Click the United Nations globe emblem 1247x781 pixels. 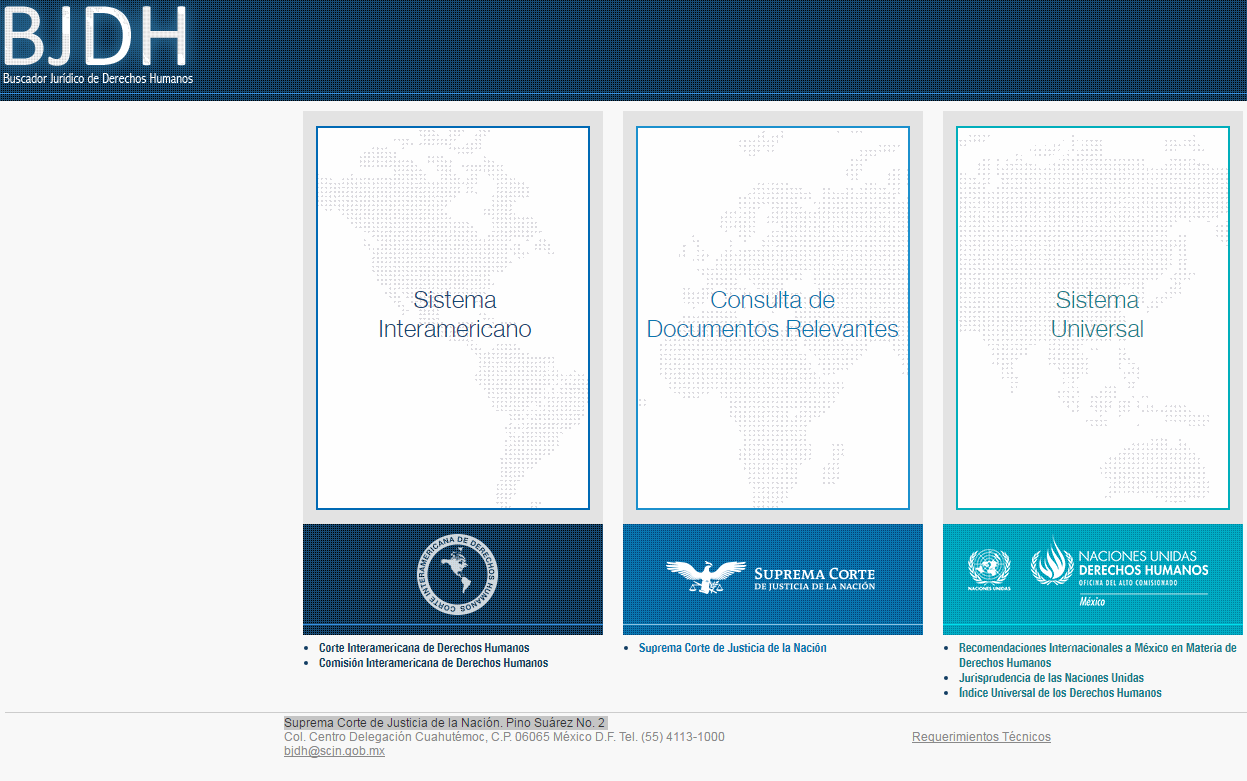coord(988,567)
